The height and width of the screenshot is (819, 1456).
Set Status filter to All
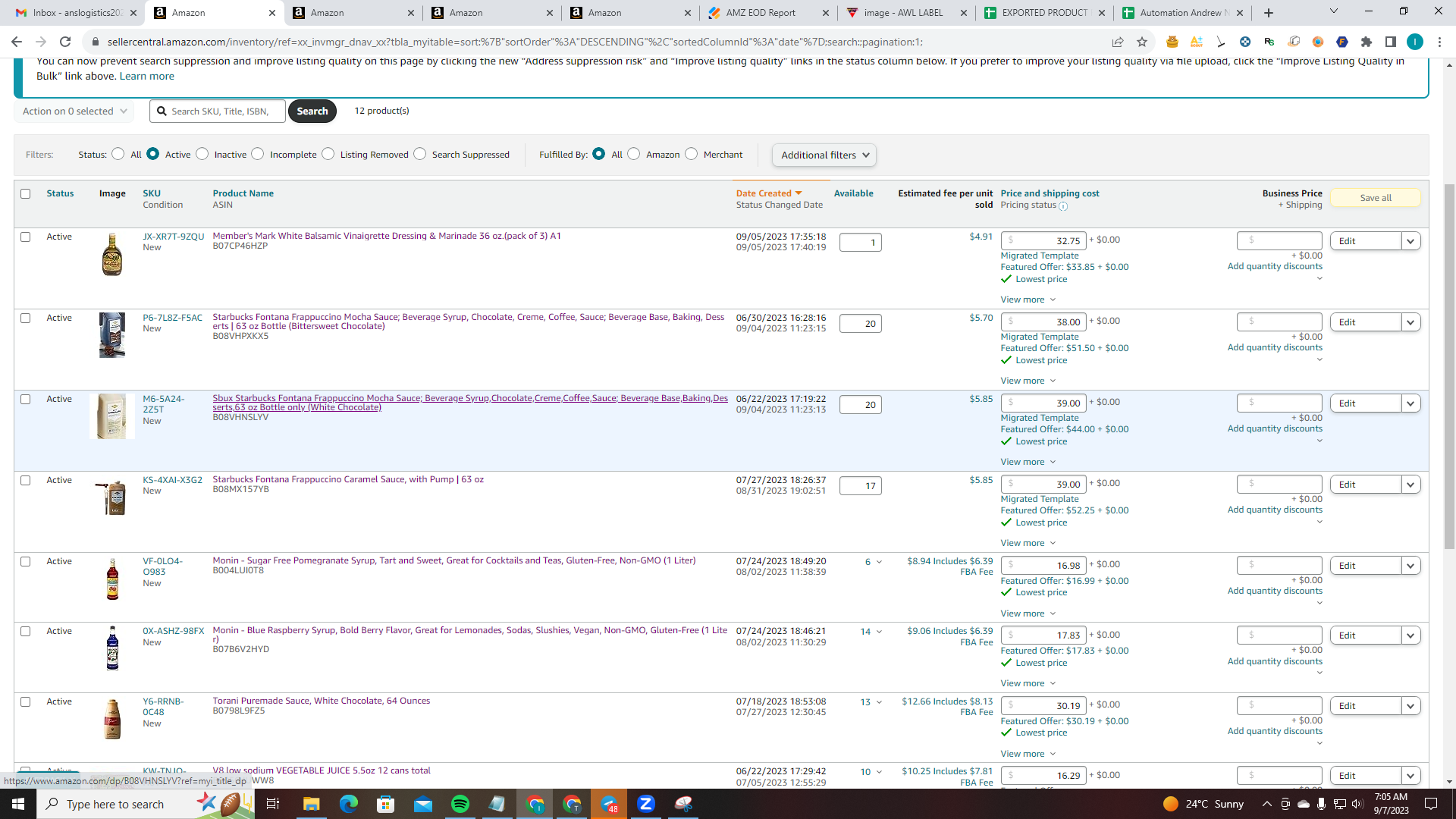pos(118,154)
